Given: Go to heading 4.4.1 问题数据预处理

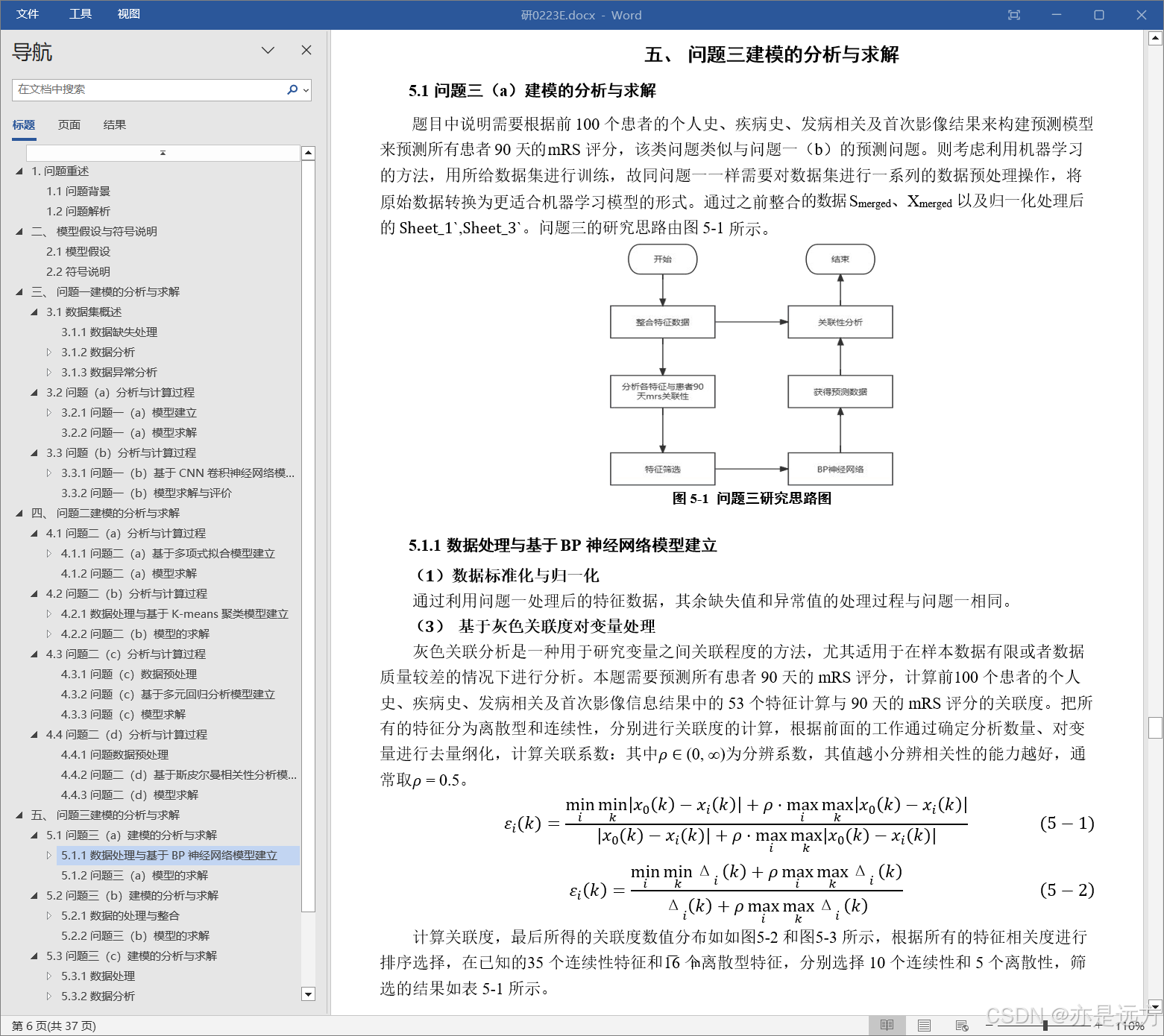Looking at the screenshot, I should [115, 755].
